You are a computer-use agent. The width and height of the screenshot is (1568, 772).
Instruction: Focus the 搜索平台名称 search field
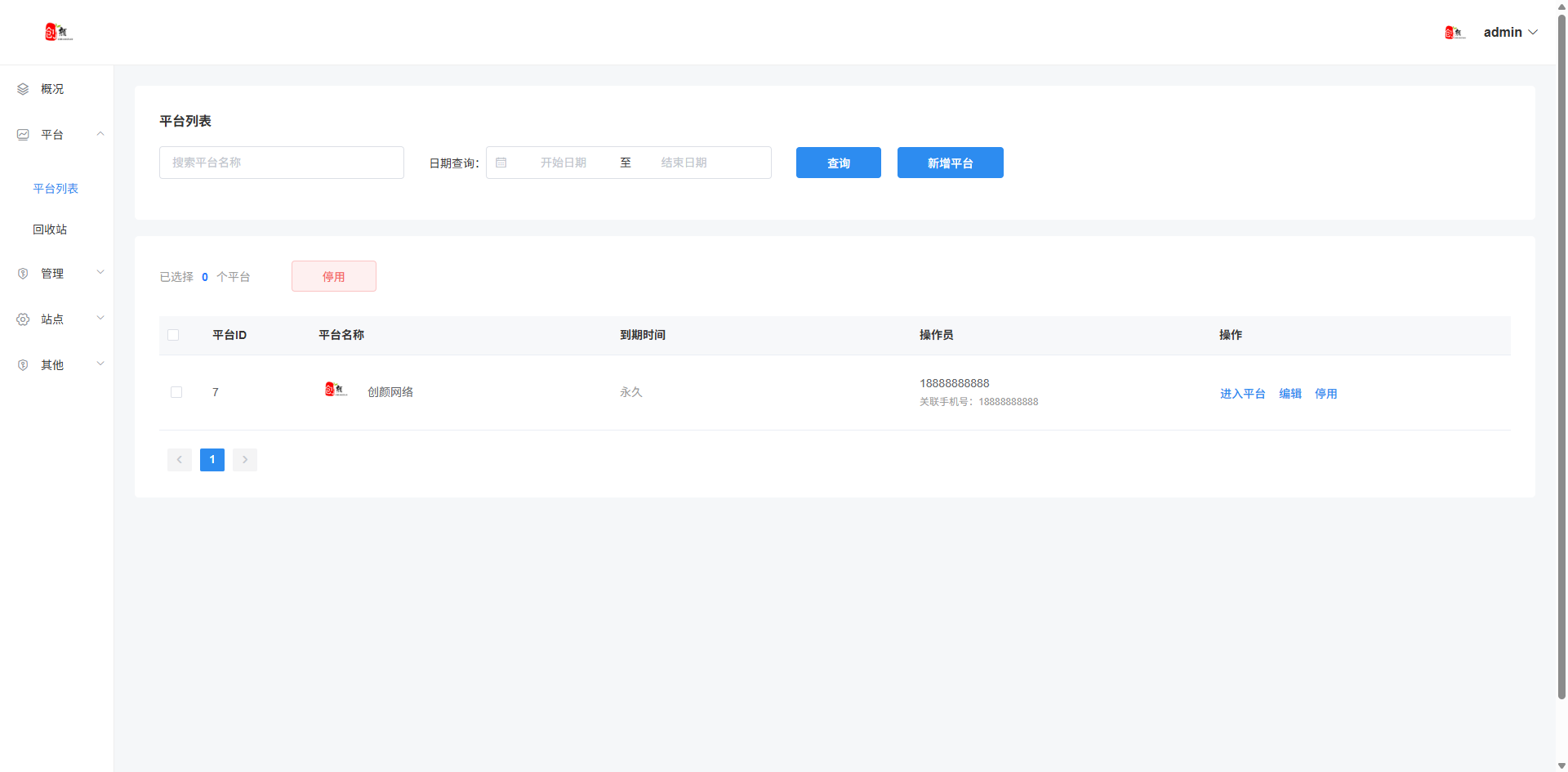(282, 163)
